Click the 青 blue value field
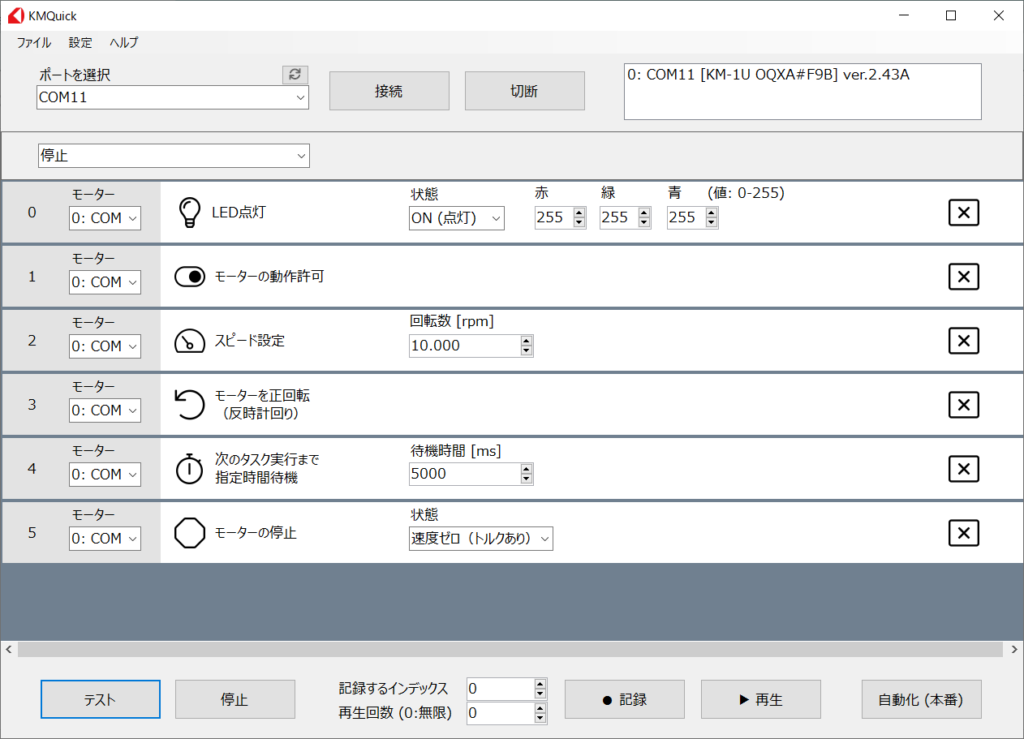 (686, 217)
